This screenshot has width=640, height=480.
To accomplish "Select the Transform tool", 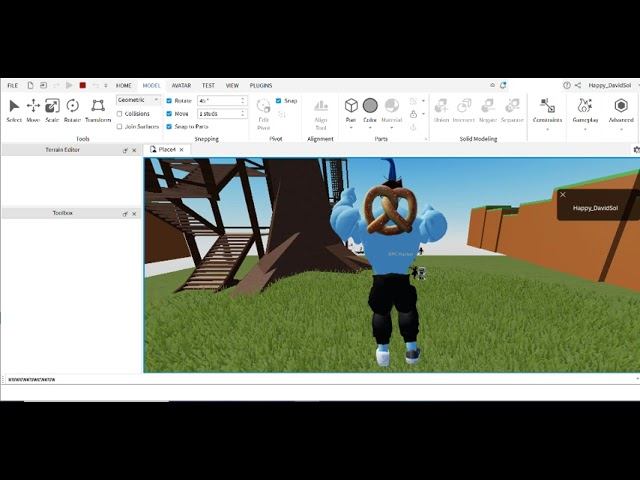I will click(98, 110).
